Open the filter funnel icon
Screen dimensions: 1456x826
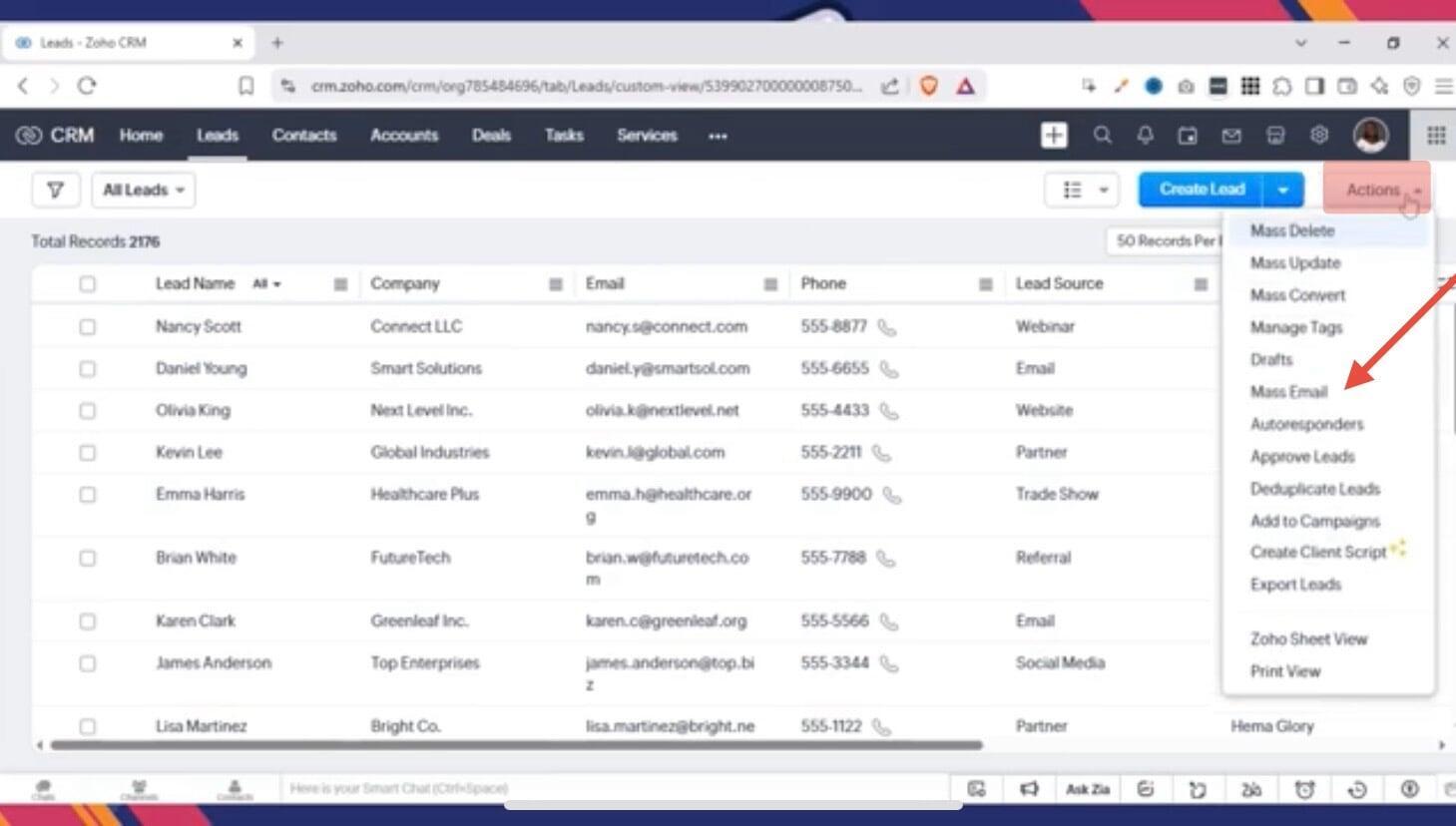(x=55, y=190)
